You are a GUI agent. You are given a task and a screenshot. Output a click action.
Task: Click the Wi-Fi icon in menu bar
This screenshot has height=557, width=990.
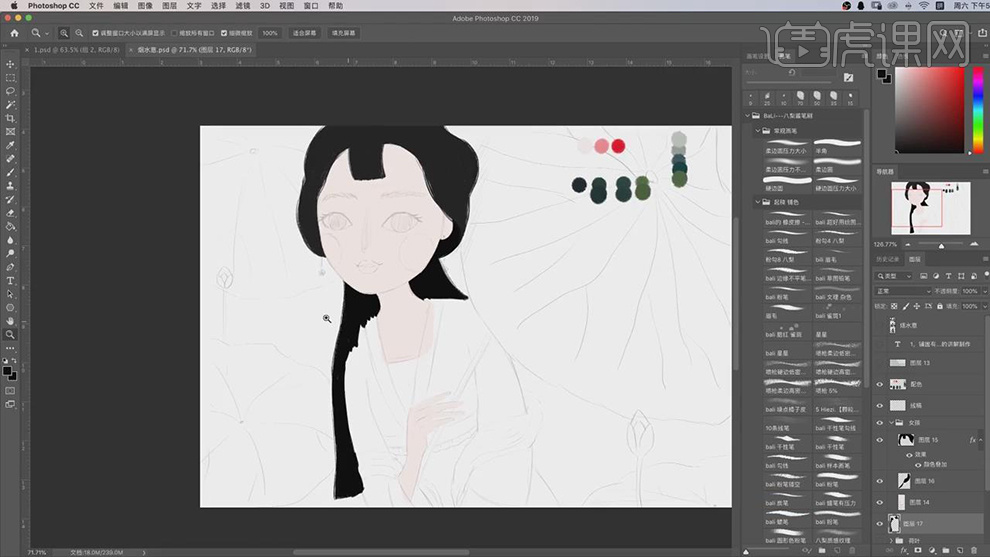tap(924, 6)
